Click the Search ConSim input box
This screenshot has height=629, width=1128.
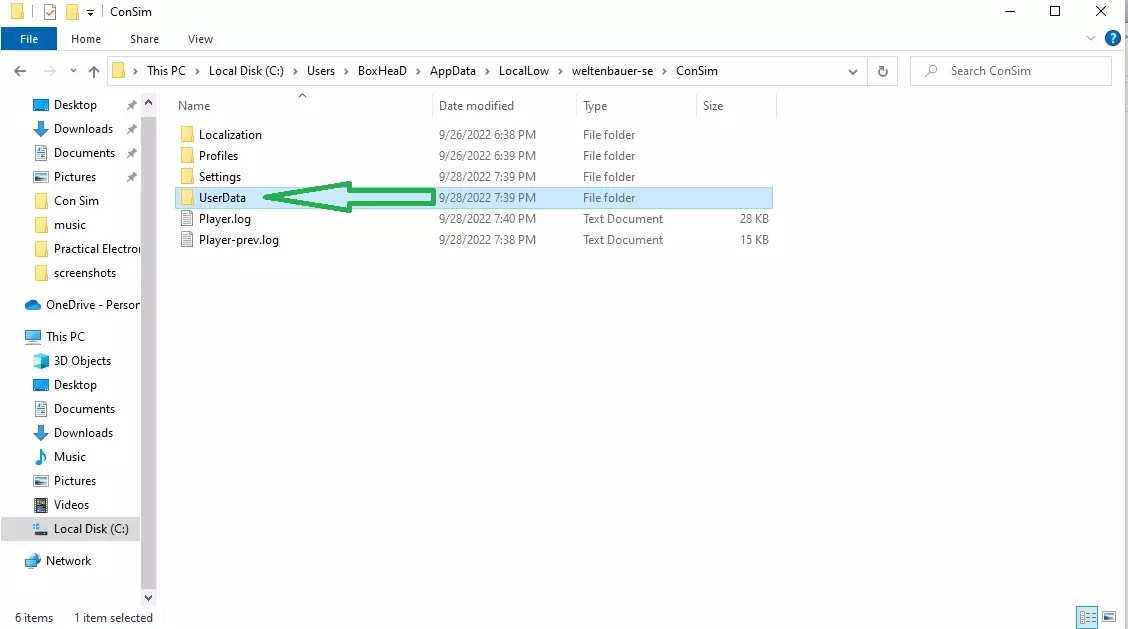coord(1011,71)
